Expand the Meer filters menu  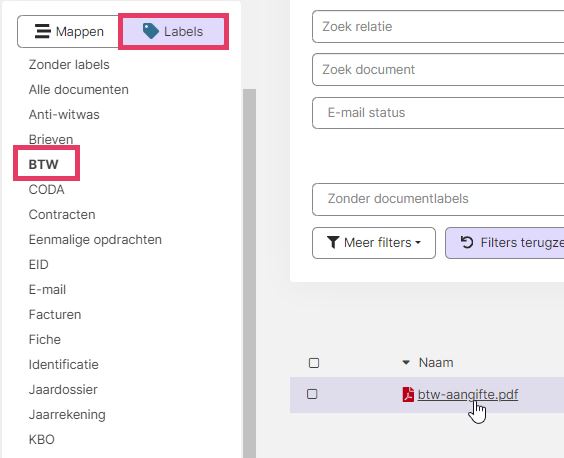374,243
